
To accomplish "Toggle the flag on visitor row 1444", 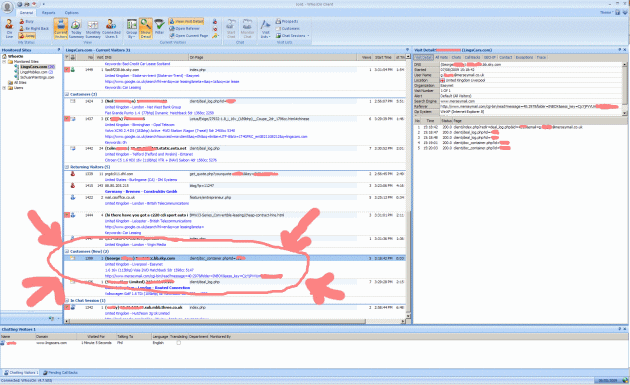I will 67,215.
